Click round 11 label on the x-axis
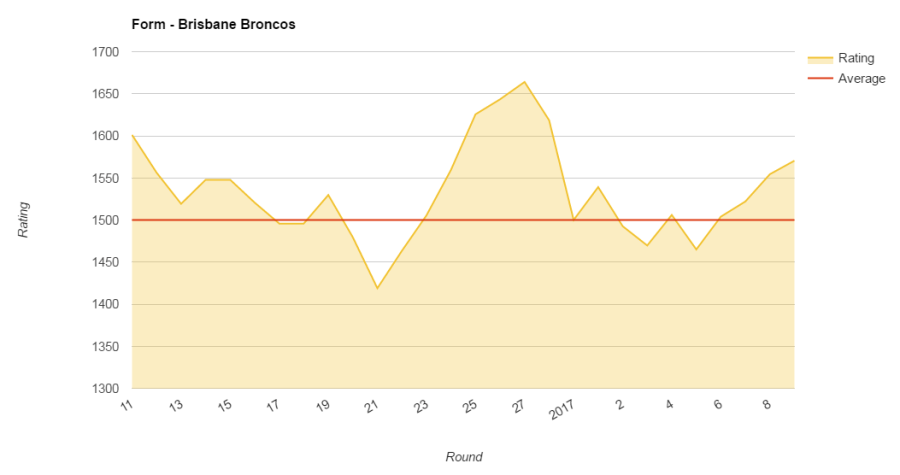The image size is (900, 475). (x=127, y=405)
